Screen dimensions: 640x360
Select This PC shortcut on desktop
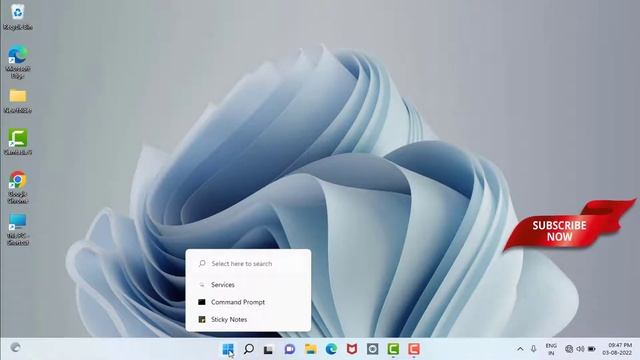[x=18, y=229]
